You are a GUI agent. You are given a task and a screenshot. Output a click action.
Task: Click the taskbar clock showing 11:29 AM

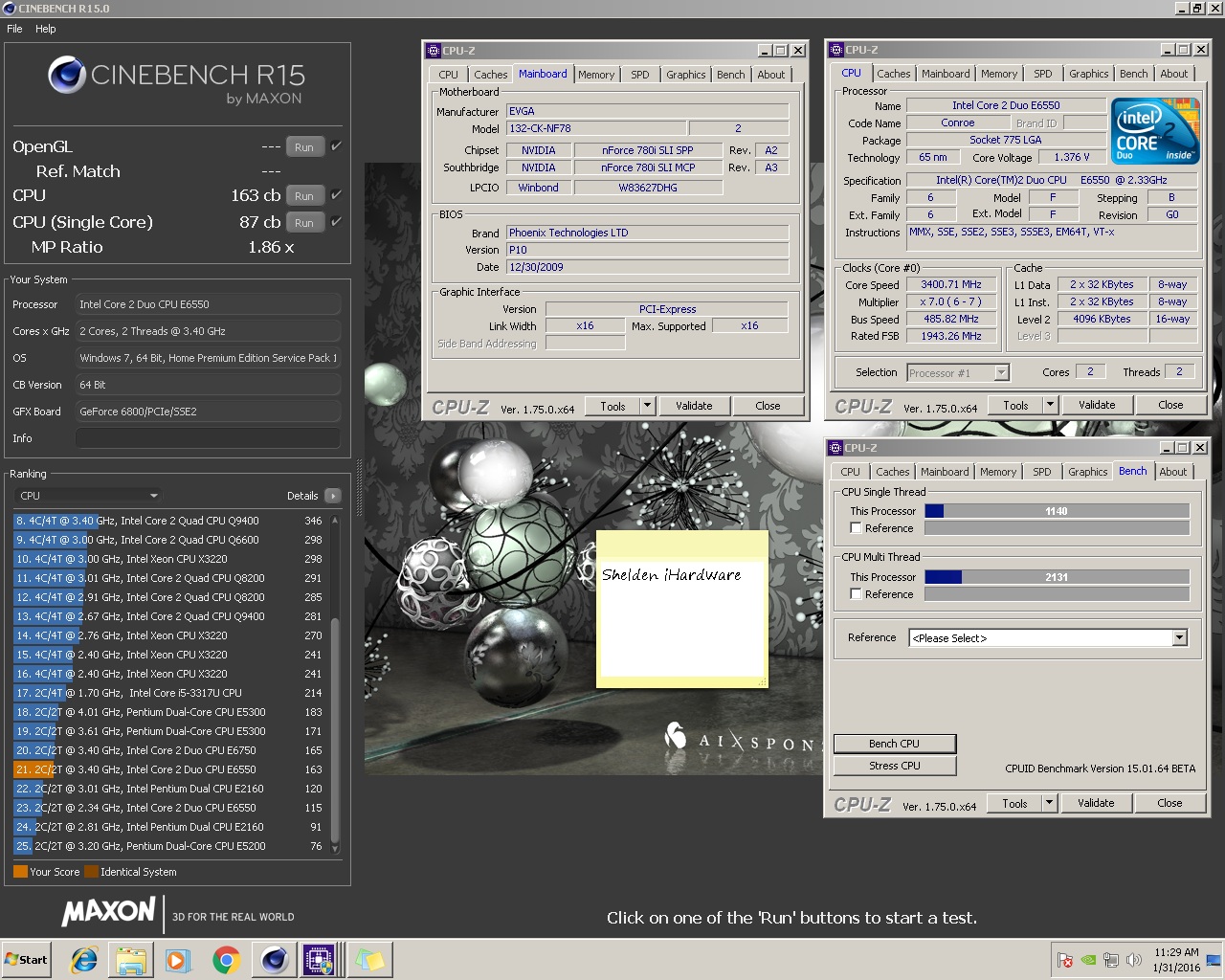tap(1176, 960)
